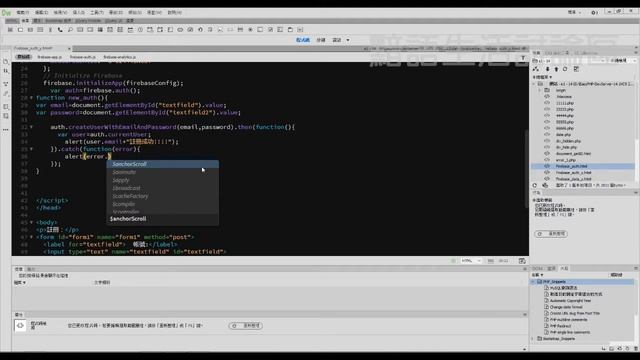Click the Apply Comment icon in left toolbar

6,107
